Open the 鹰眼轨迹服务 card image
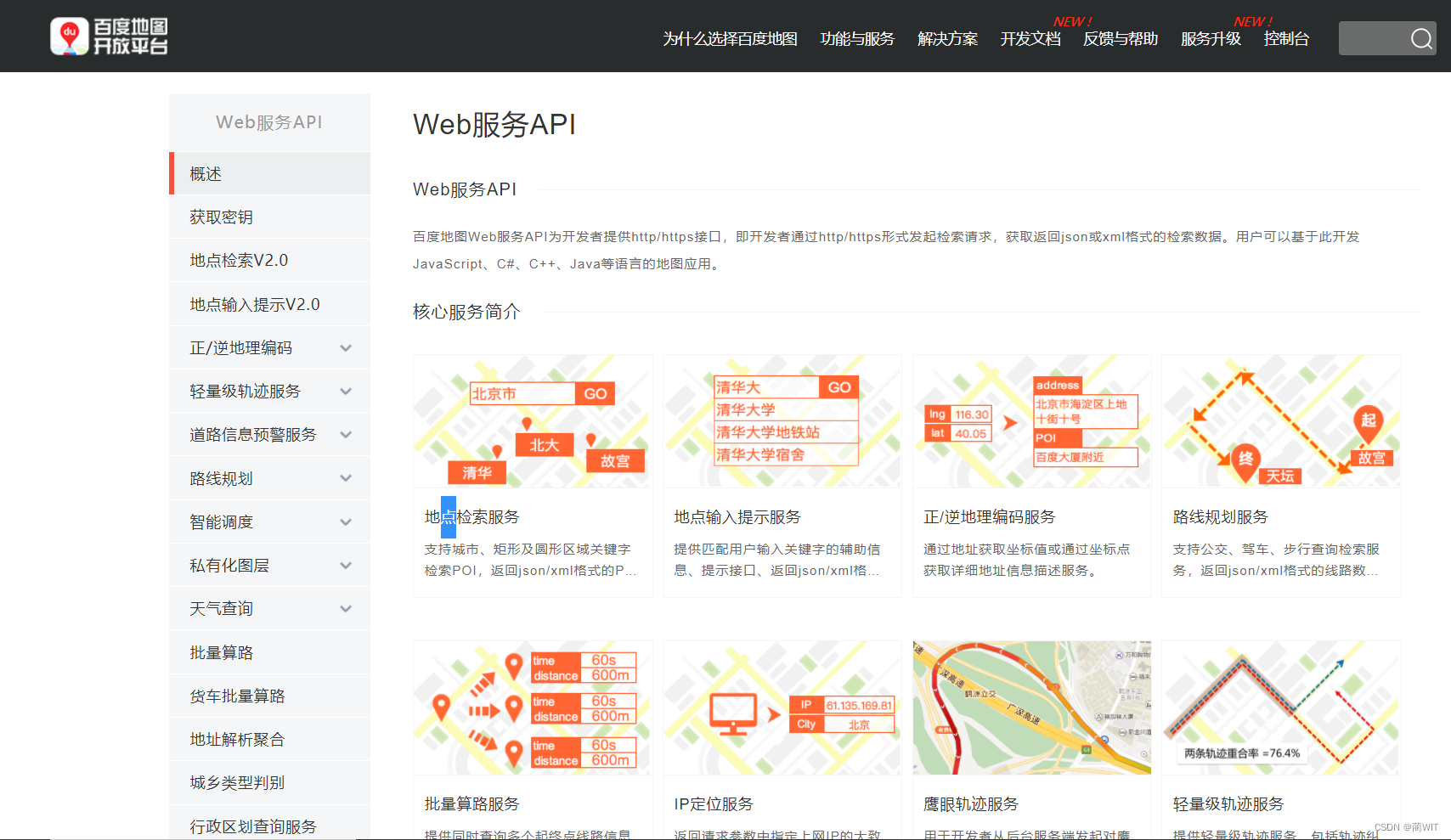 click(x=1031, y=708)
